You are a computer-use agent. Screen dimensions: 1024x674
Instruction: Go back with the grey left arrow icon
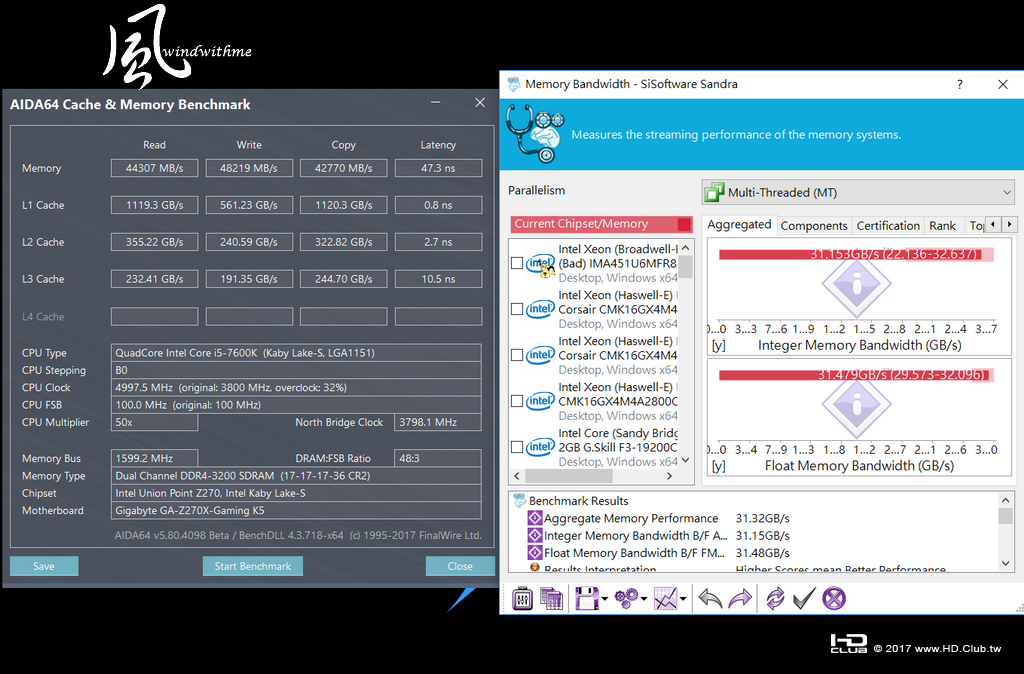point(710,598)
